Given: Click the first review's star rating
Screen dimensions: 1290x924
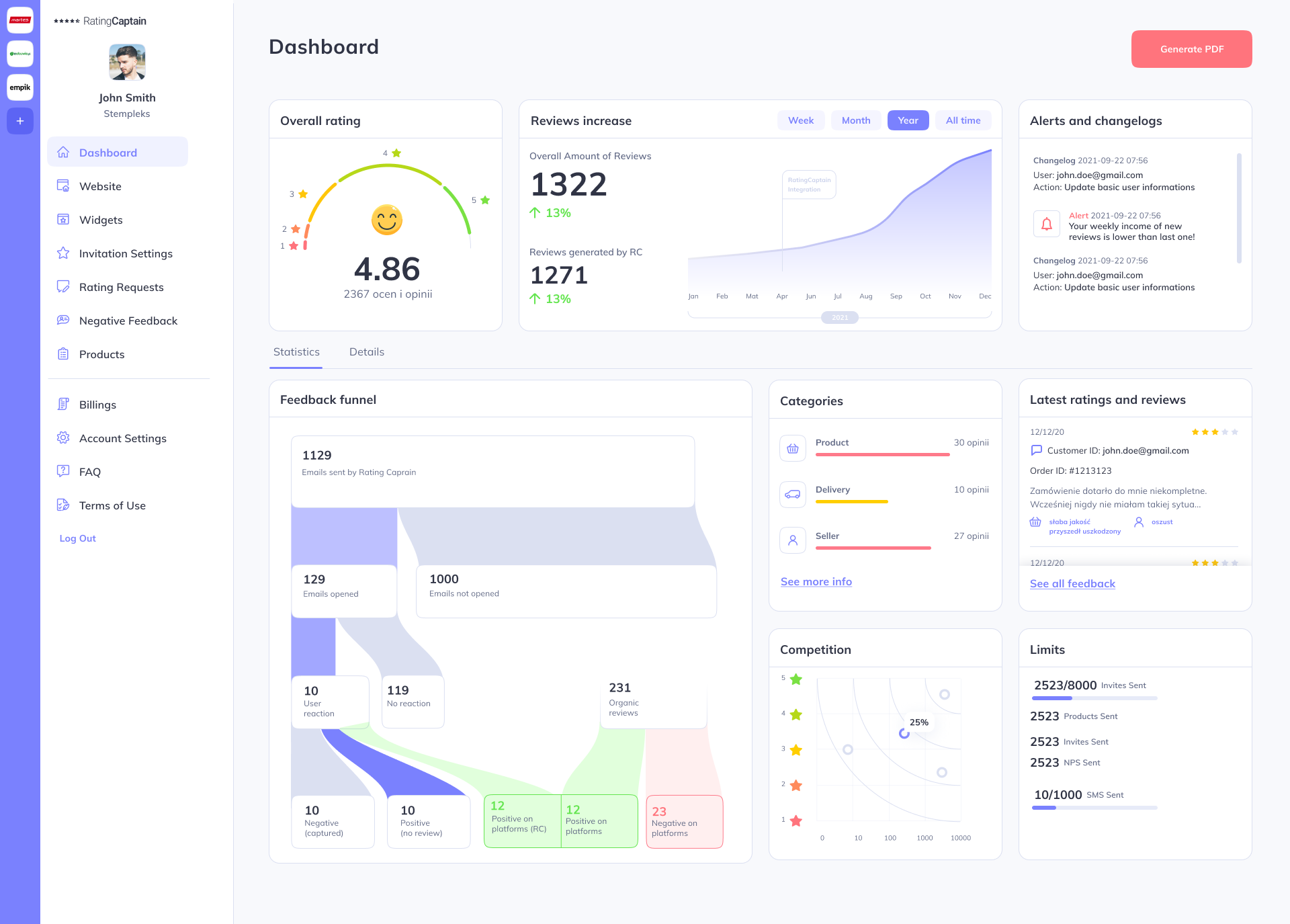Looking at the screenshot, I should click(1215, 432).
